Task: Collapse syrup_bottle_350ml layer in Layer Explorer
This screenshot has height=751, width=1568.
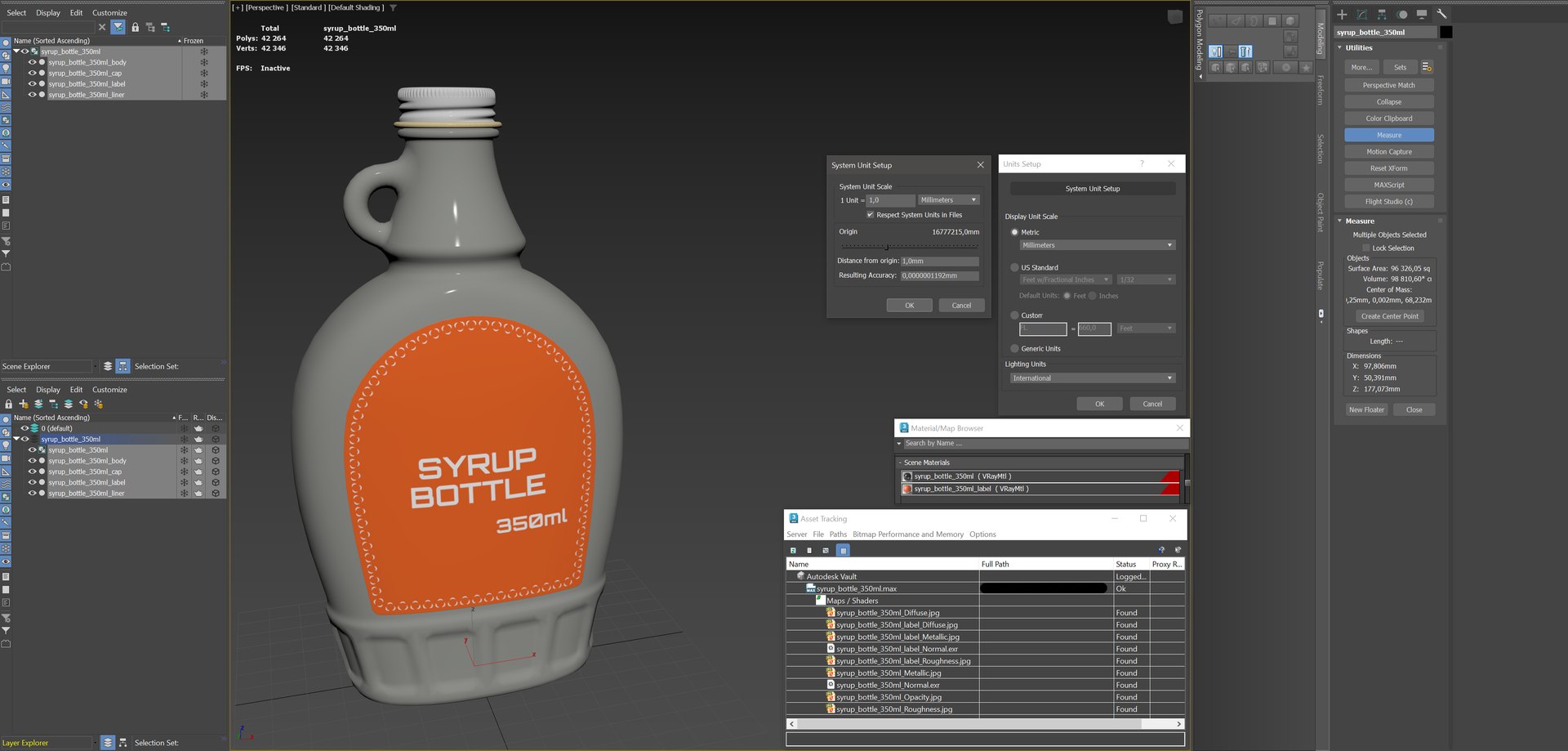Action: click(16, 440)
